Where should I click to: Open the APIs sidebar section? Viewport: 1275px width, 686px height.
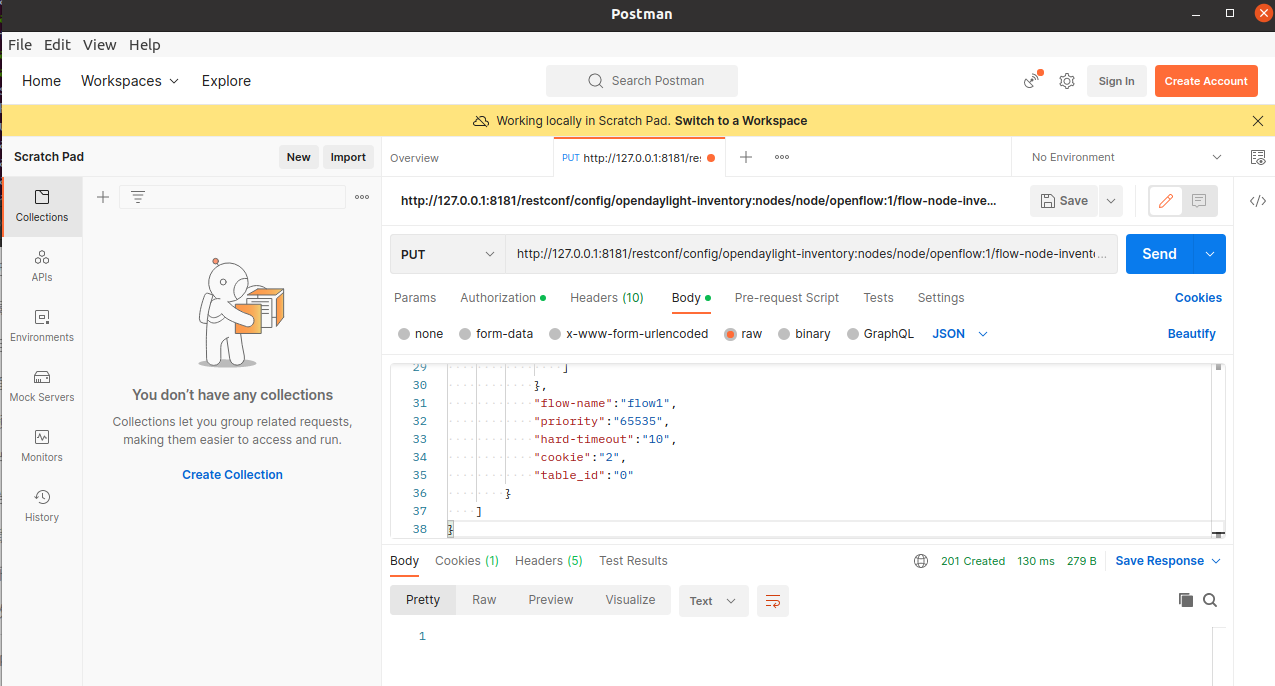coord(42,266)
